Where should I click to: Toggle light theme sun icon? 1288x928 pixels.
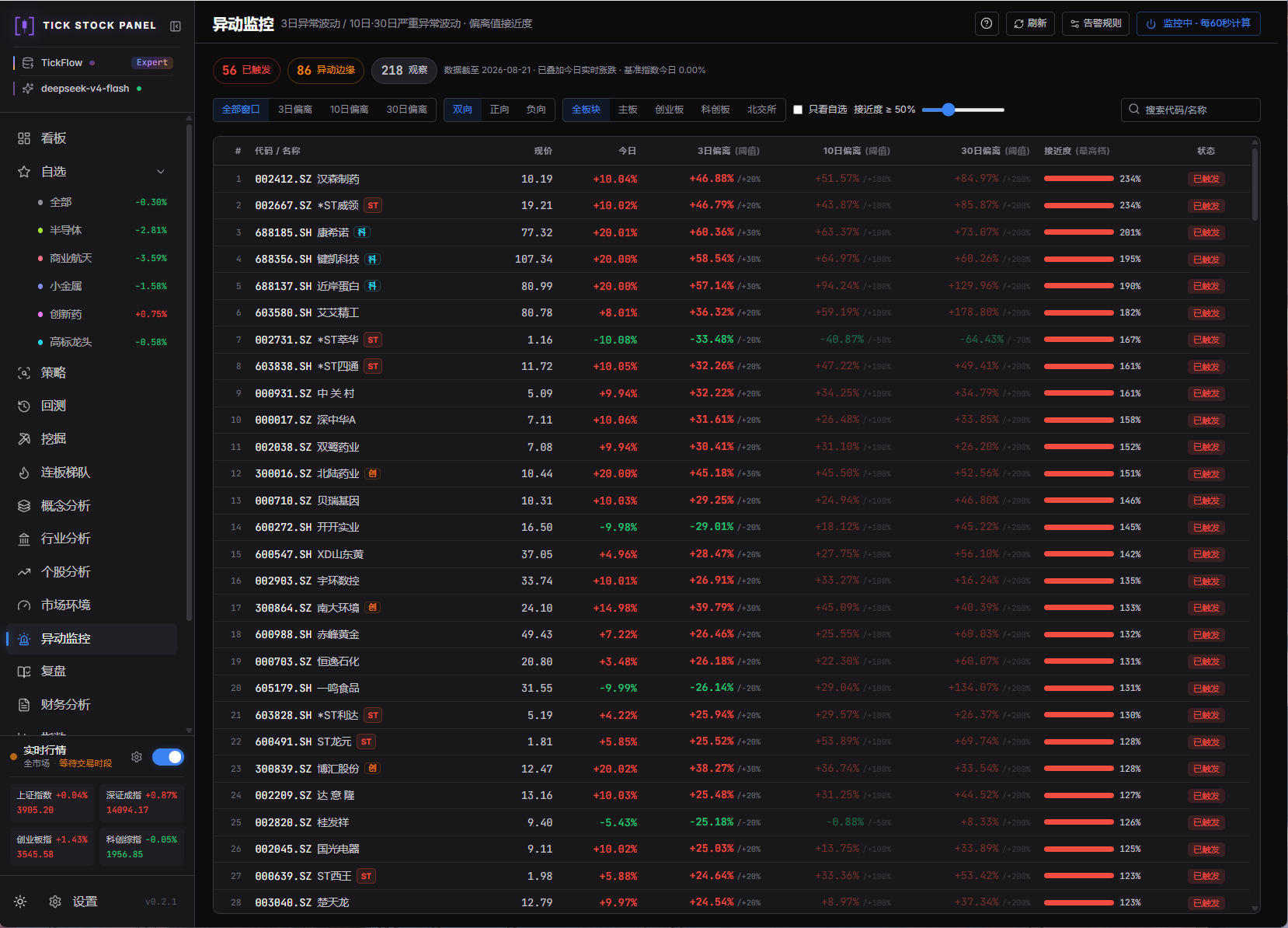[x=20, y=902]
